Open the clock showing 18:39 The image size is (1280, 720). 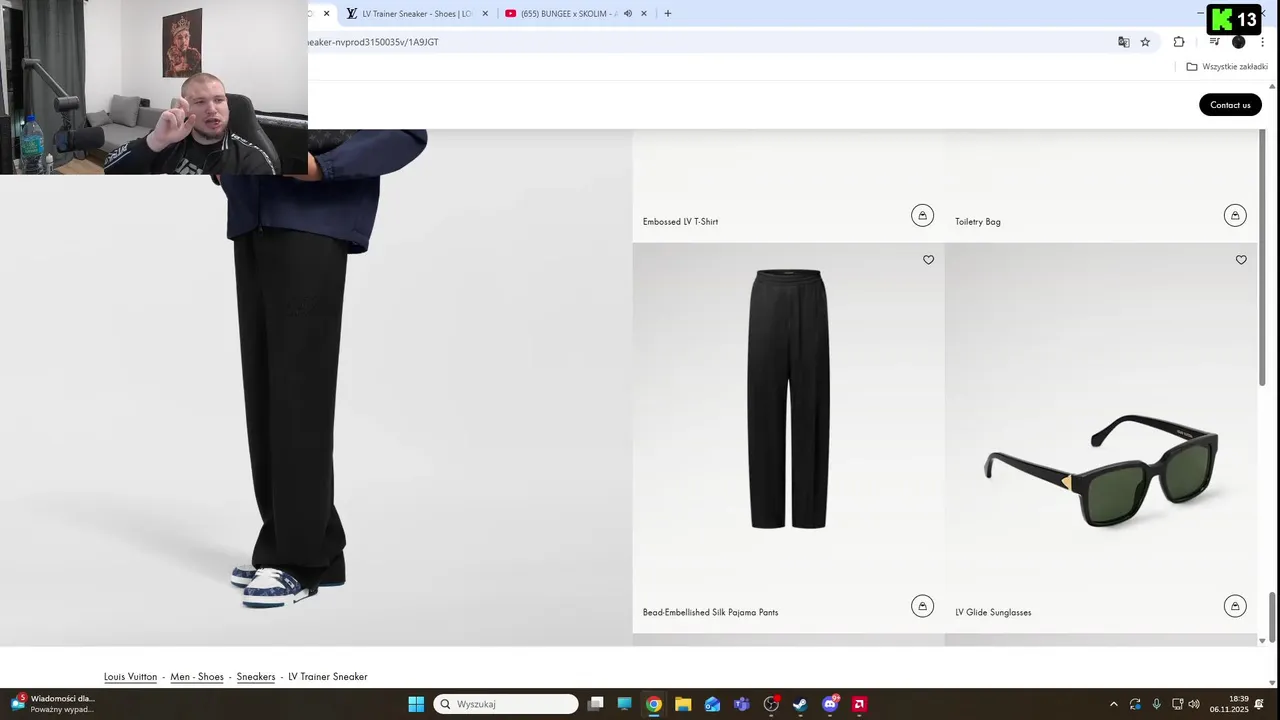click(x=1229, y=704)
